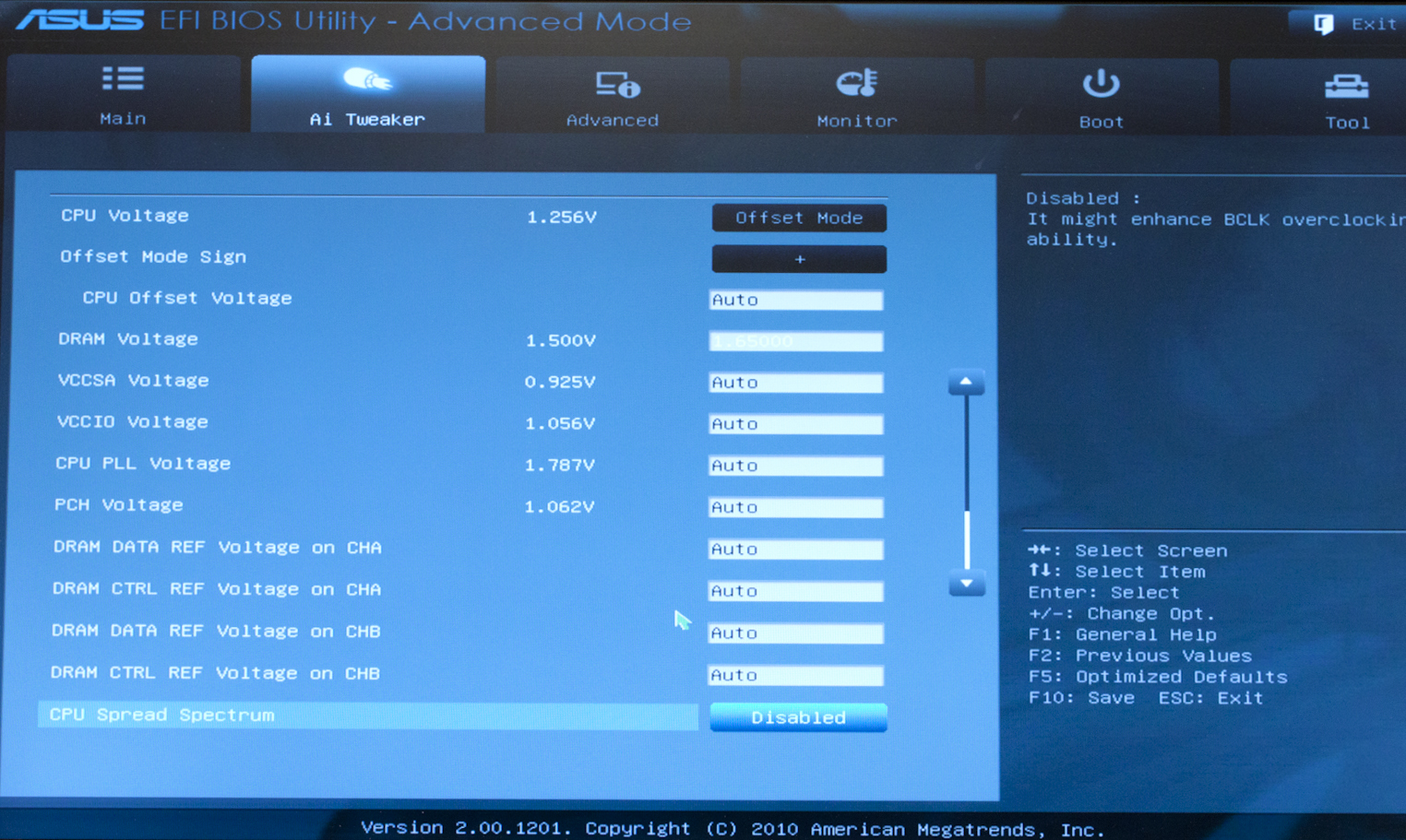The image size is (1406, 840).
Task: Click the Exit button label
Action: 1374,24
